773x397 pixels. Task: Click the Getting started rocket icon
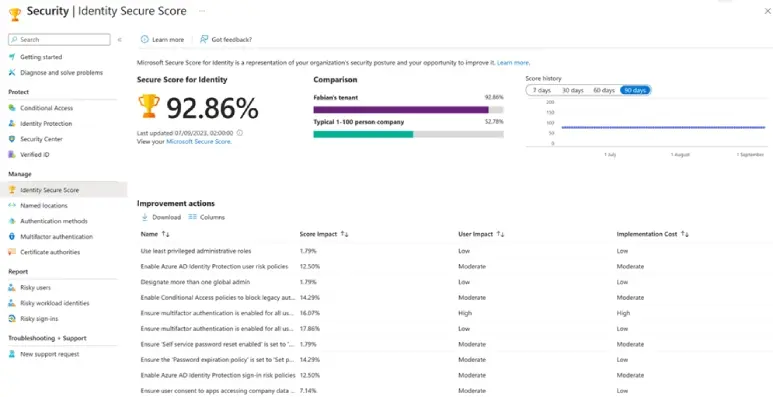point(12,57)
